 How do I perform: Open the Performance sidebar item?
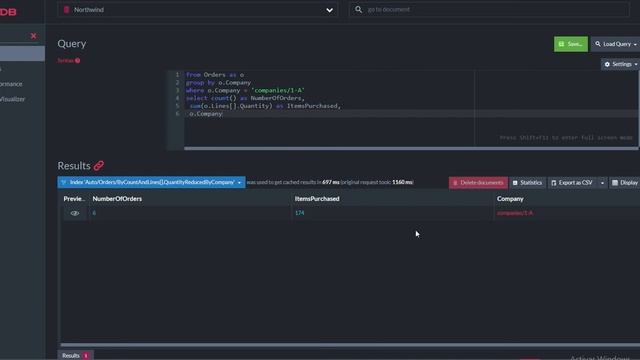[11, 84]
